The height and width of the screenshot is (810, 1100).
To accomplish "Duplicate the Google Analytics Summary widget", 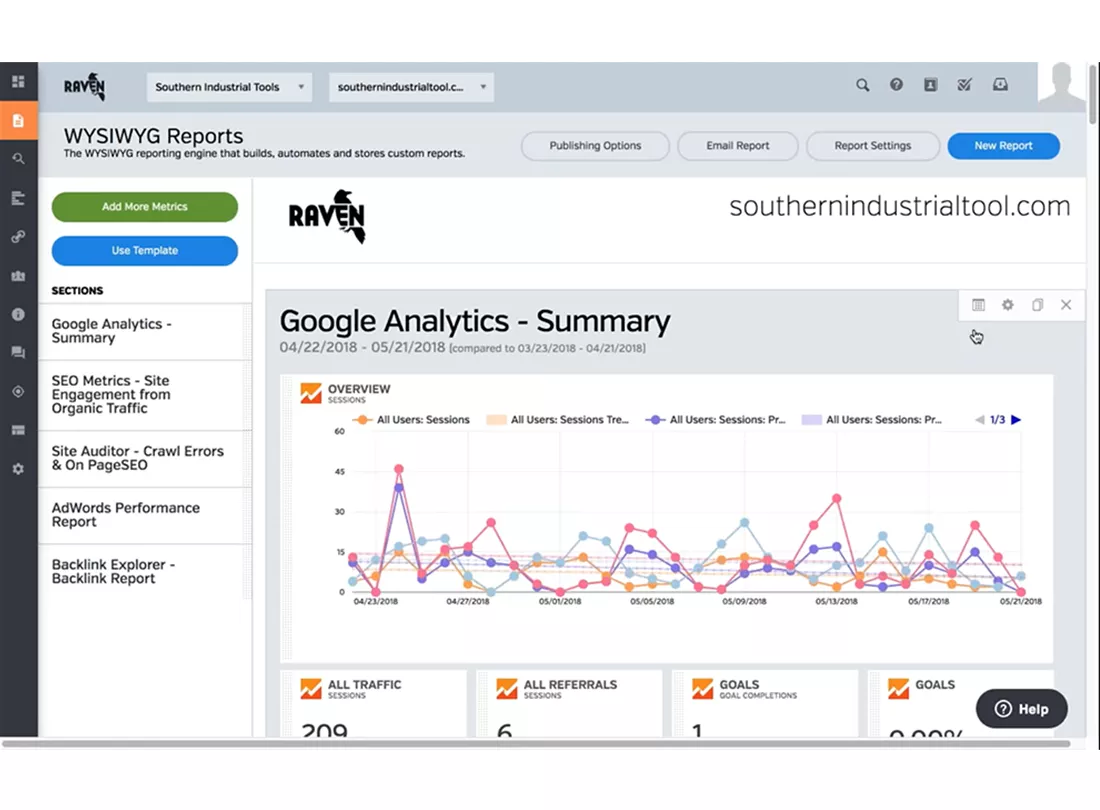I will pyautogui.click(x=1037, y=305).
